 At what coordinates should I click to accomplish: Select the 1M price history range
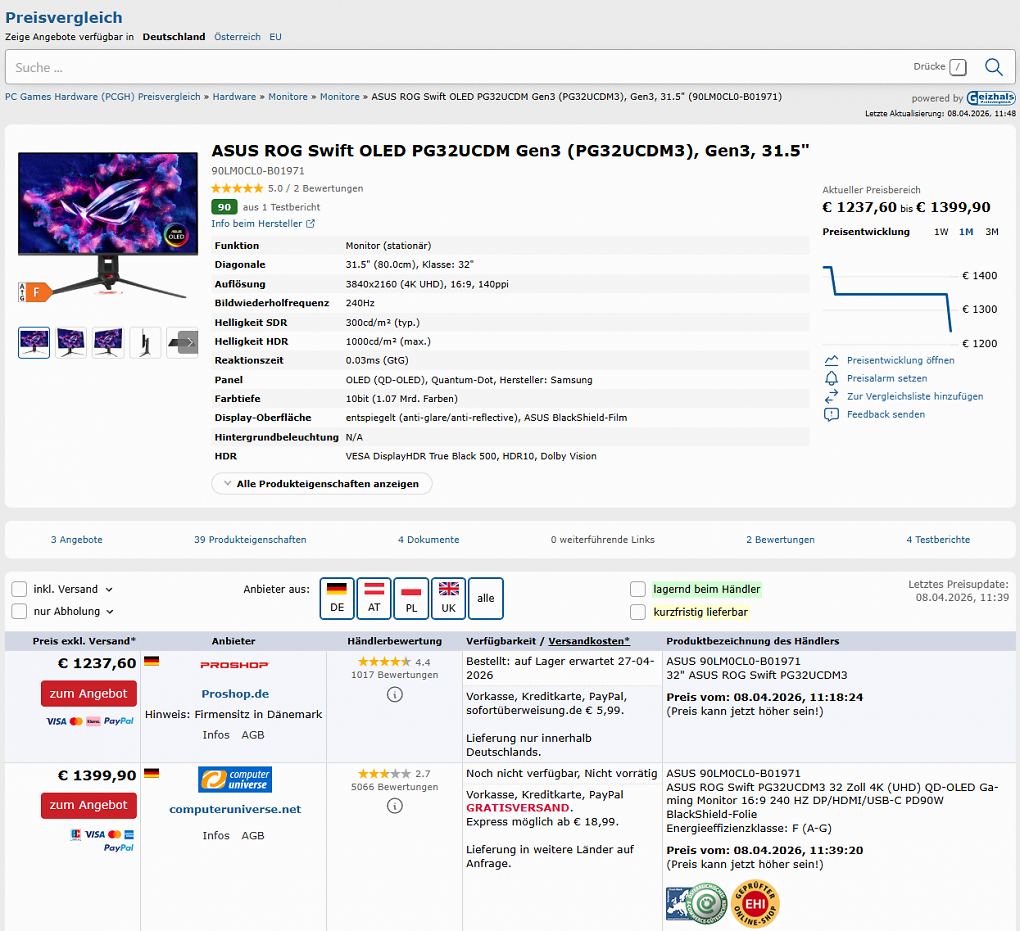point(966,232)
